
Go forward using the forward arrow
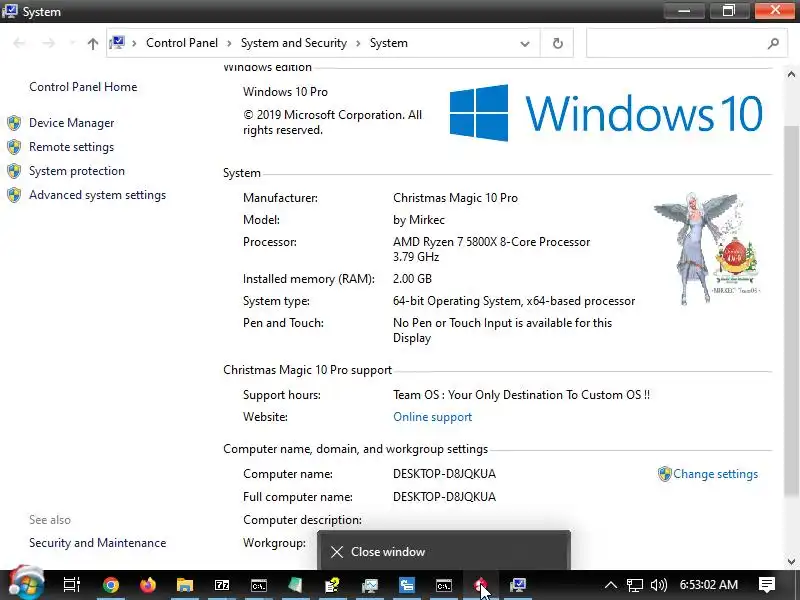(x=48, y=43)
